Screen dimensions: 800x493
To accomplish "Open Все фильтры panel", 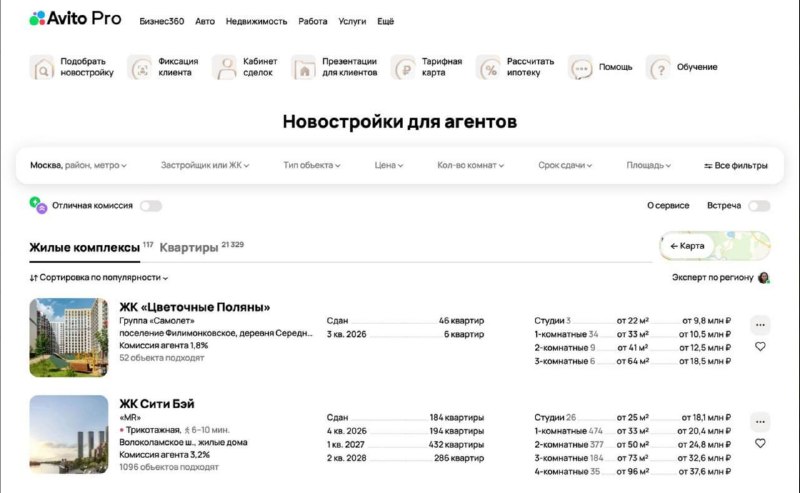I will coord(736,165).
